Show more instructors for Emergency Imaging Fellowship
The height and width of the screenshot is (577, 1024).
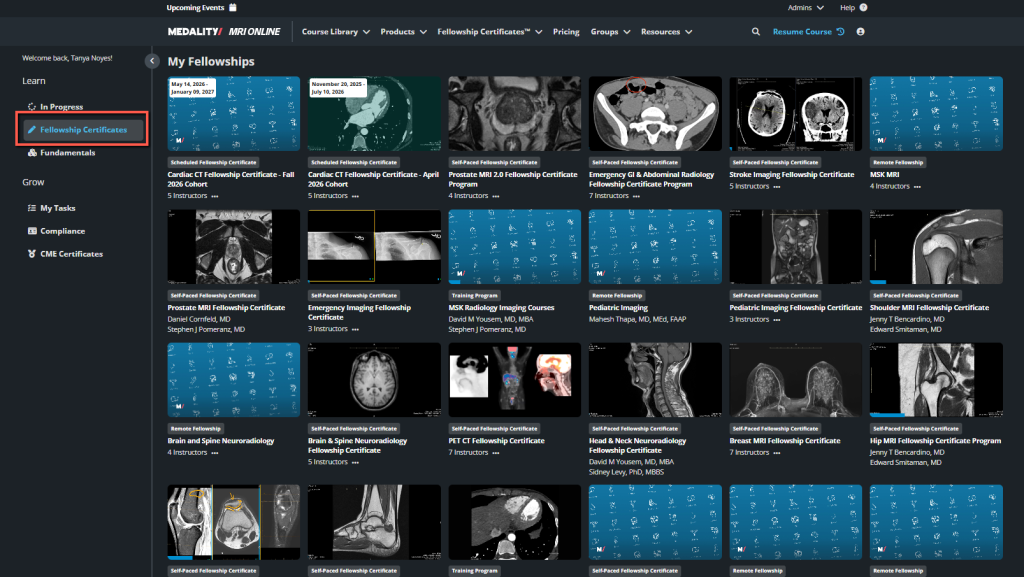tap(355, 329)
